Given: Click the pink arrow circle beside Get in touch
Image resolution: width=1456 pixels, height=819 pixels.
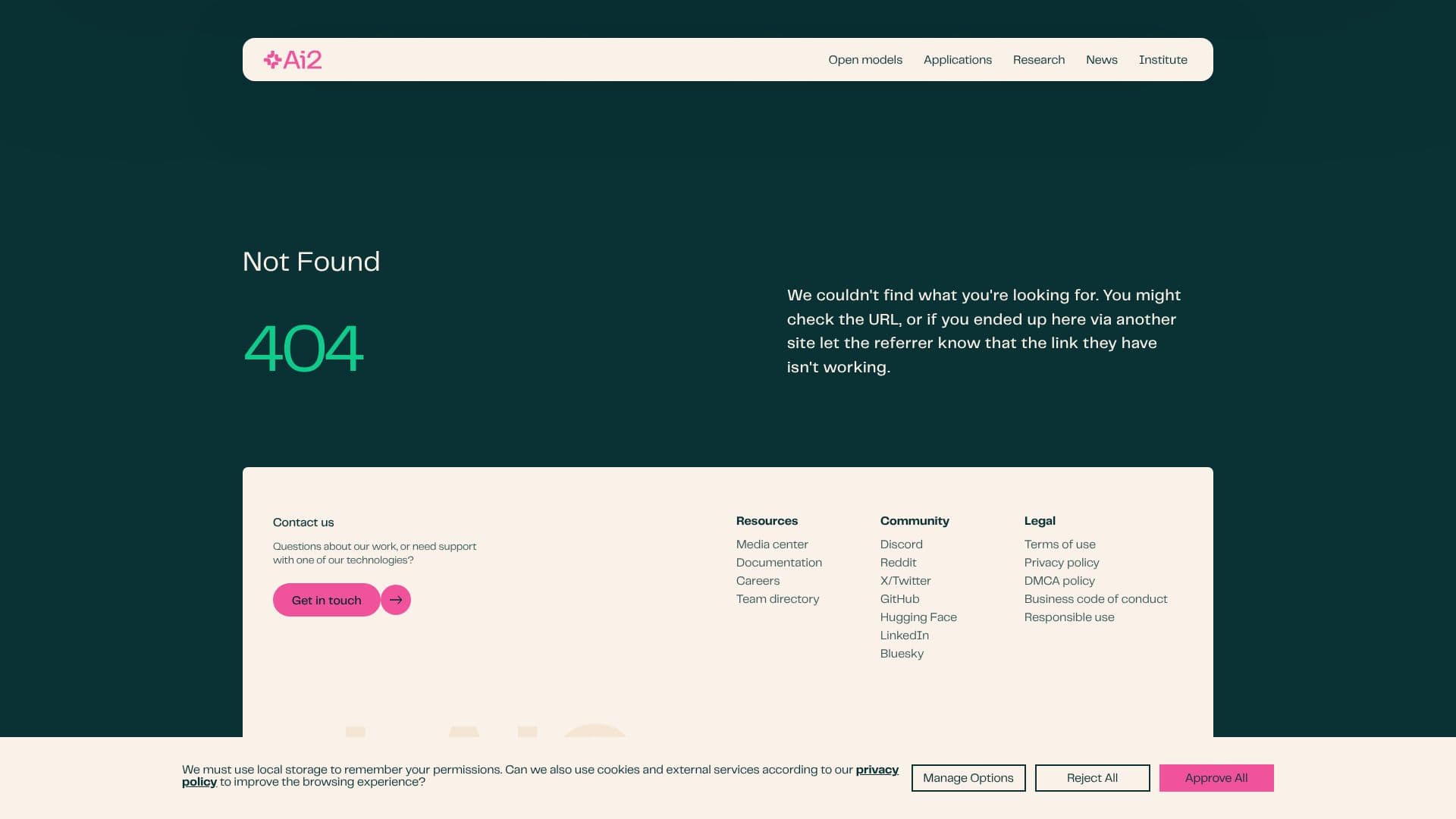Looking at the screenshot, I should (396, 600).
